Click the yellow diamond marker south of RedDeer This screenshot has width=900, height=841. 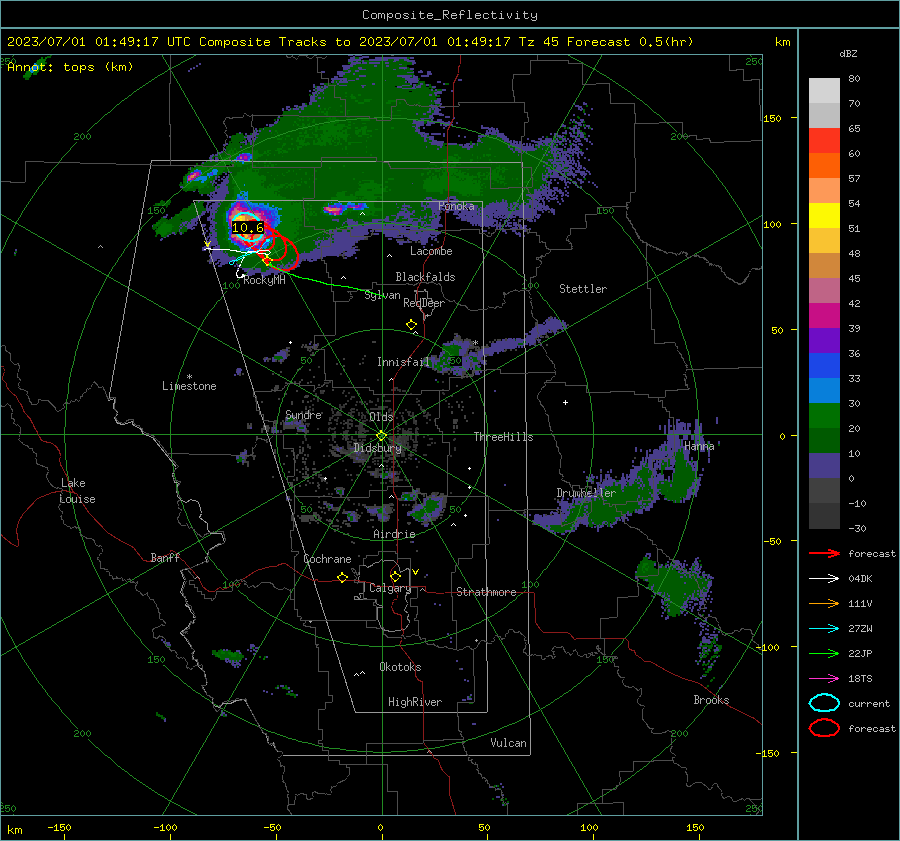(x=411, y=325)
